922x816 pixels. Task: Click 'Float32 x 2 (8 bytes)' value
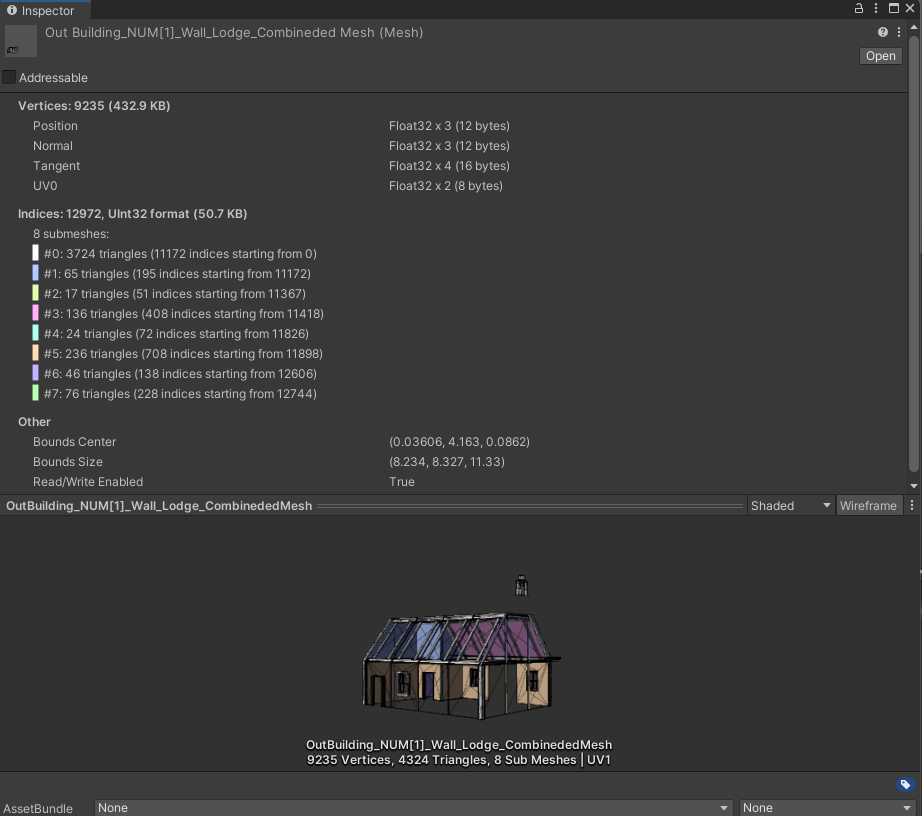(446, 186)
